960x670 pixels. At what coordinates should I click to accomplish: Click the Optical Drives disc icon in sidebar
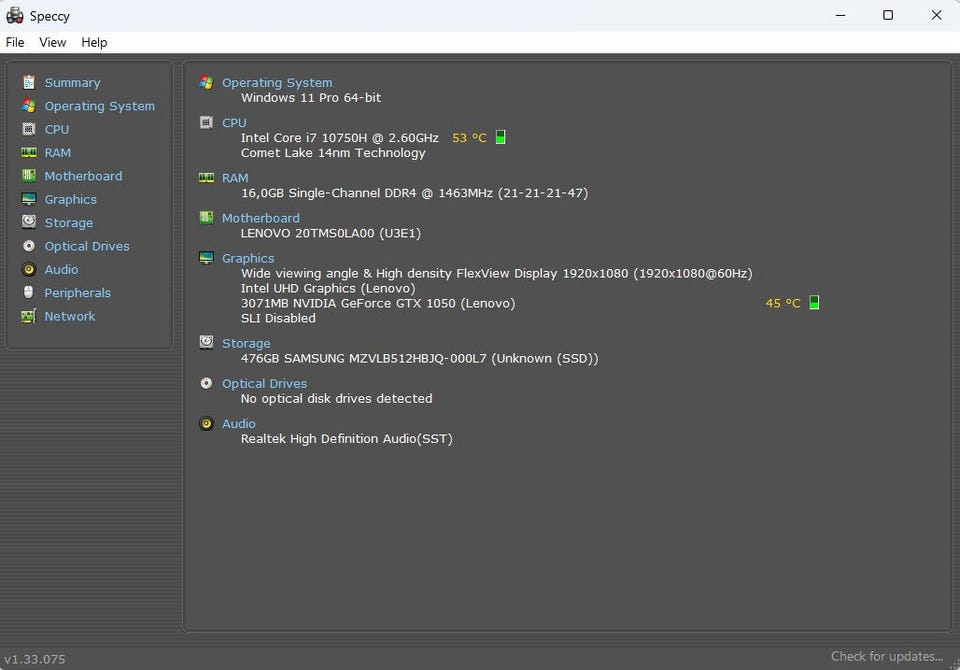[29, 246]
